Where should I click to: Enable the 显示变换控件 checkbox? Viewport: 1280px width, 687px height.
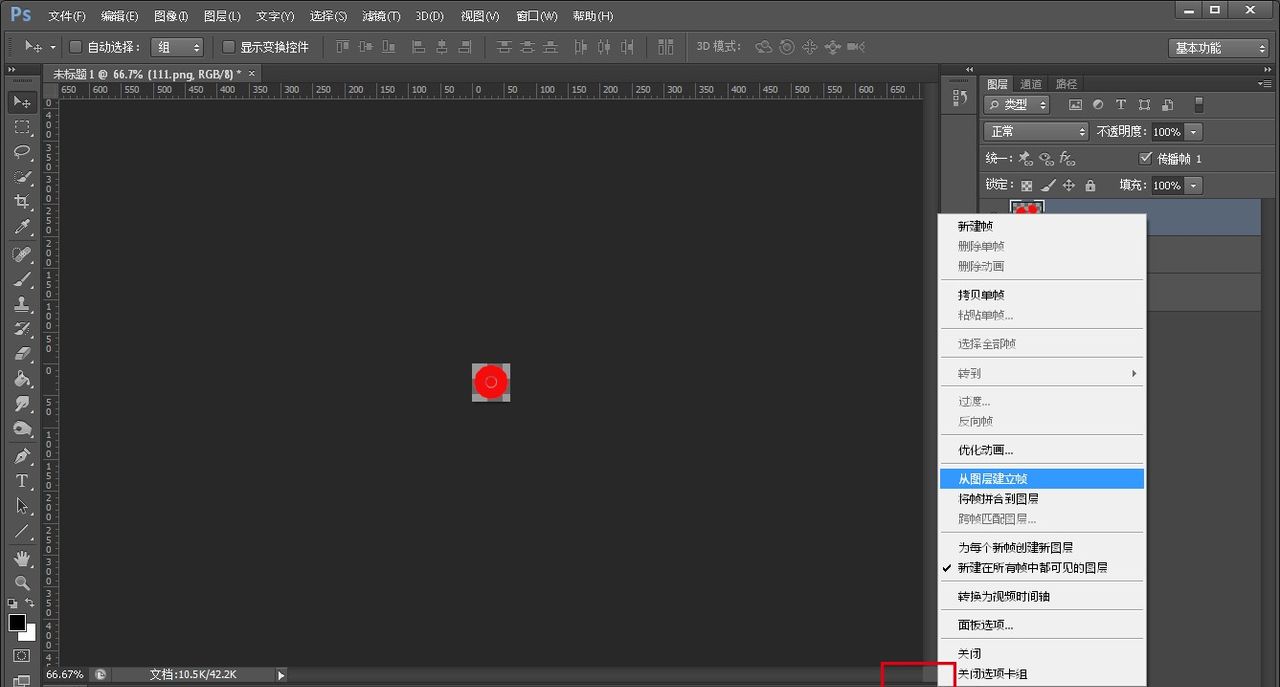pyautogui.click(x=228, y=47)
